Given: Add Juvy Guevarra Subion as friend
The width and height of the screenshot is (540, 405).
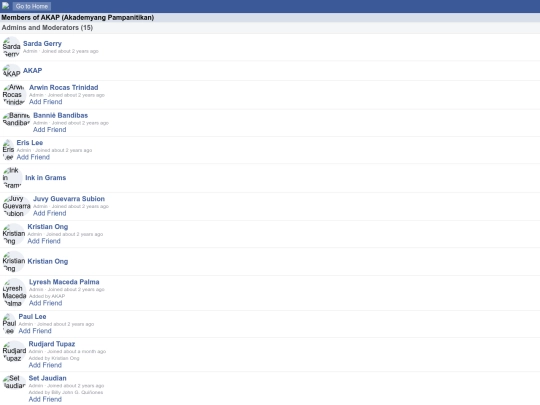Looking at the screenshot, I should point(50,214).
